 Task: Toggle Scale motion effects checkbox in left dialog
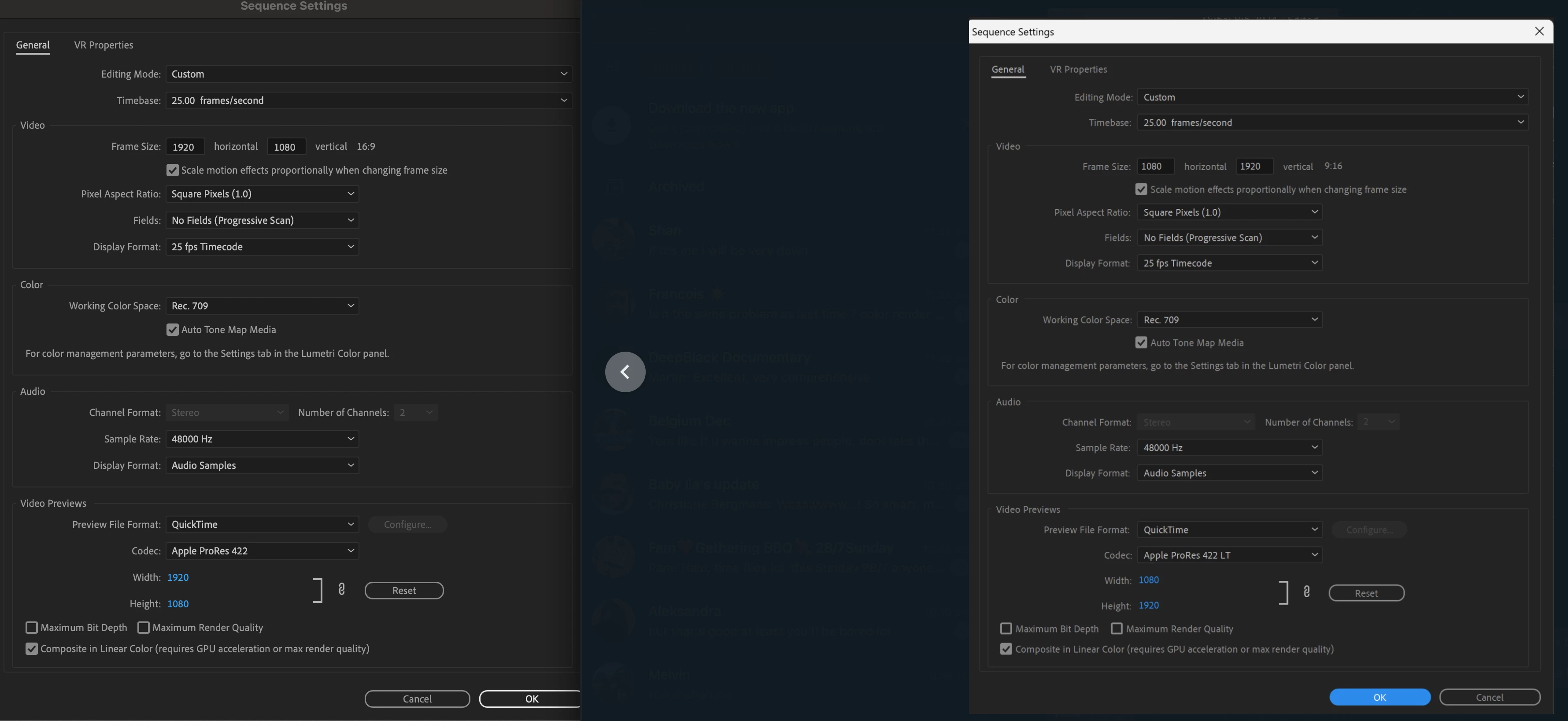172,170
